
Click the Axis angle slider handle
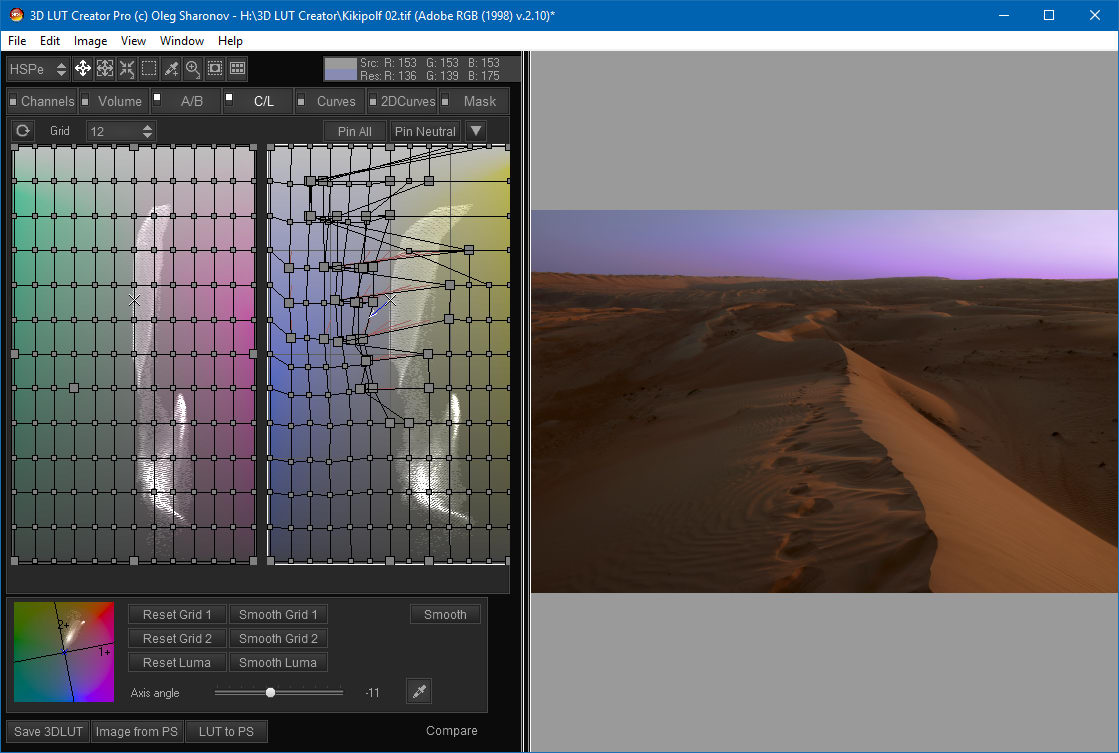[270, 692]
